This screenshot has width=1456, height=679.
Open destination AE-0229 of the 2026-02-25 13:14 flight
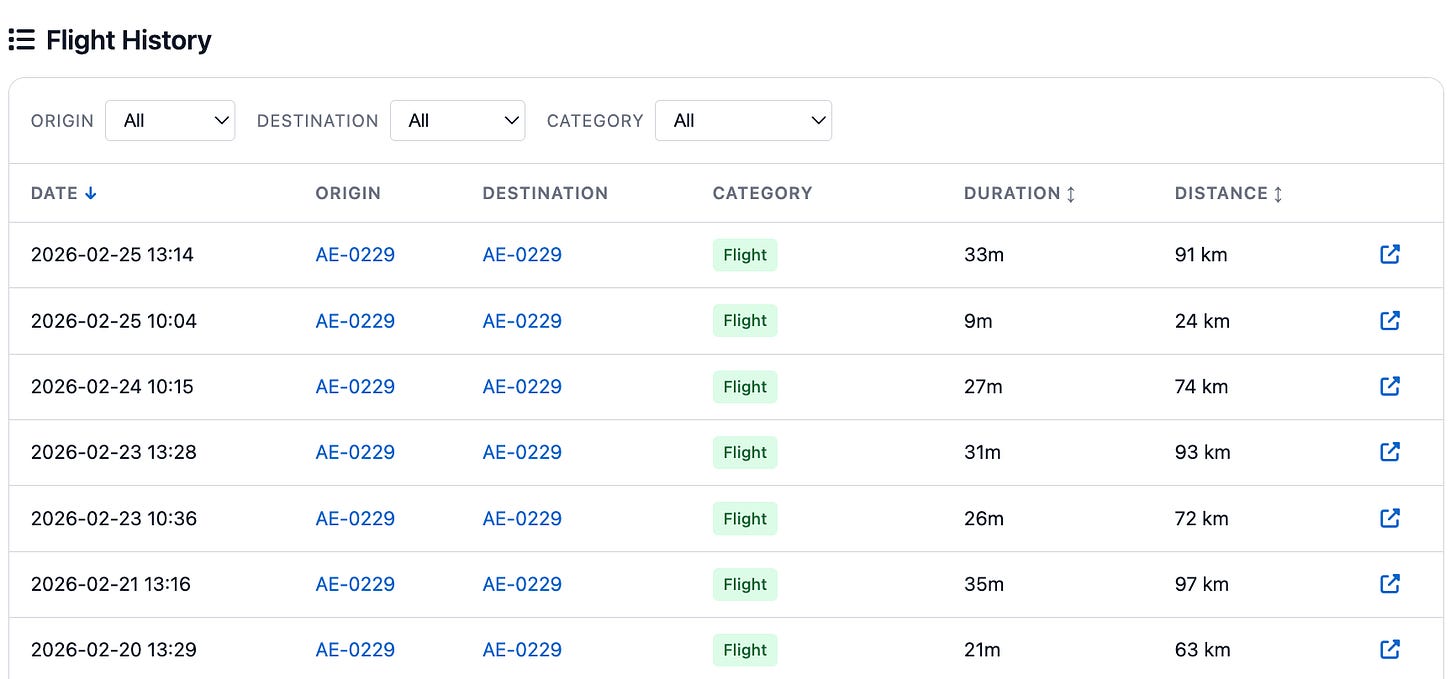point(522,255)
